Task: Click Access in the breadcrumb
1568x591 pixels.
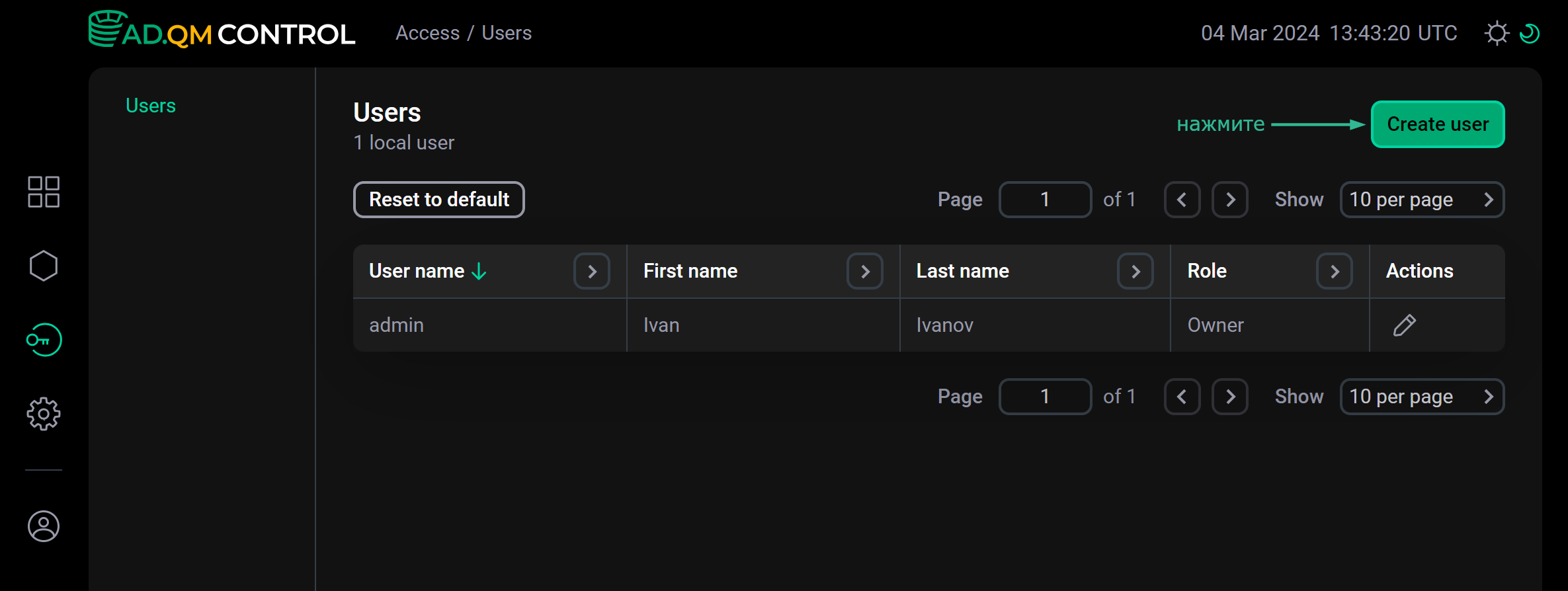Action: point(427,33)
